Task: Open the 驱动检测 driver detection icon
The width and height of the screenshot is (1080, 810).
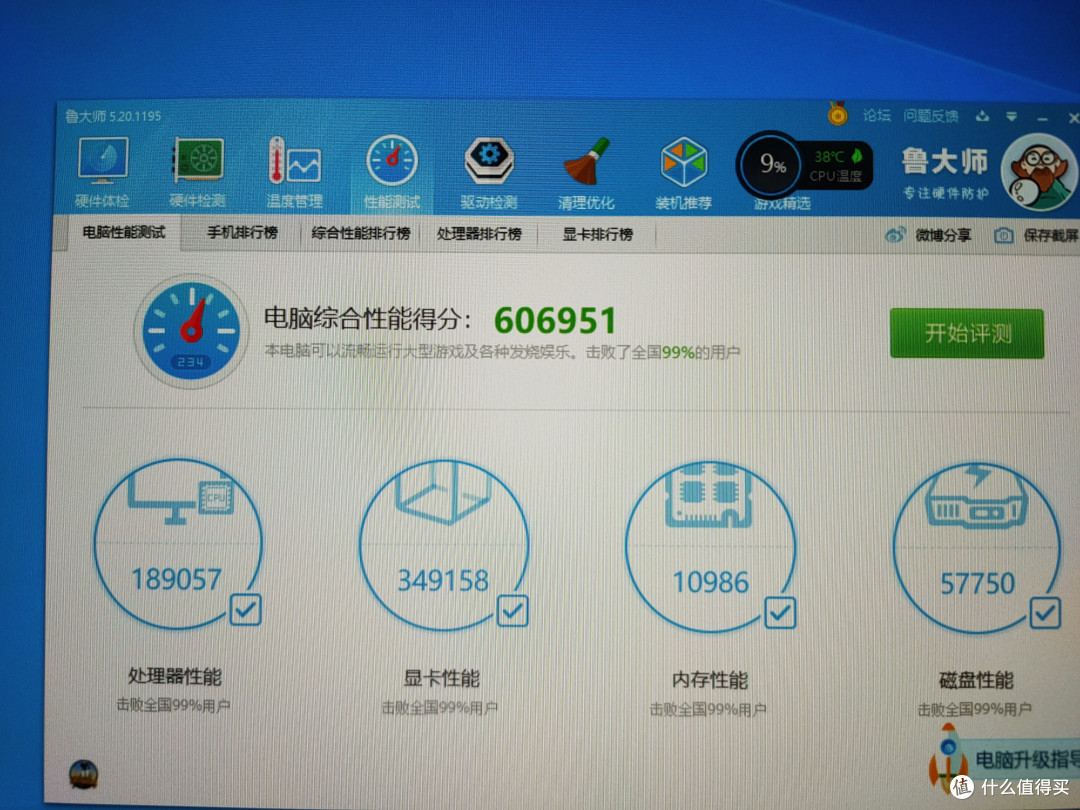Action: pyautogui.click(x=489, y=160)
